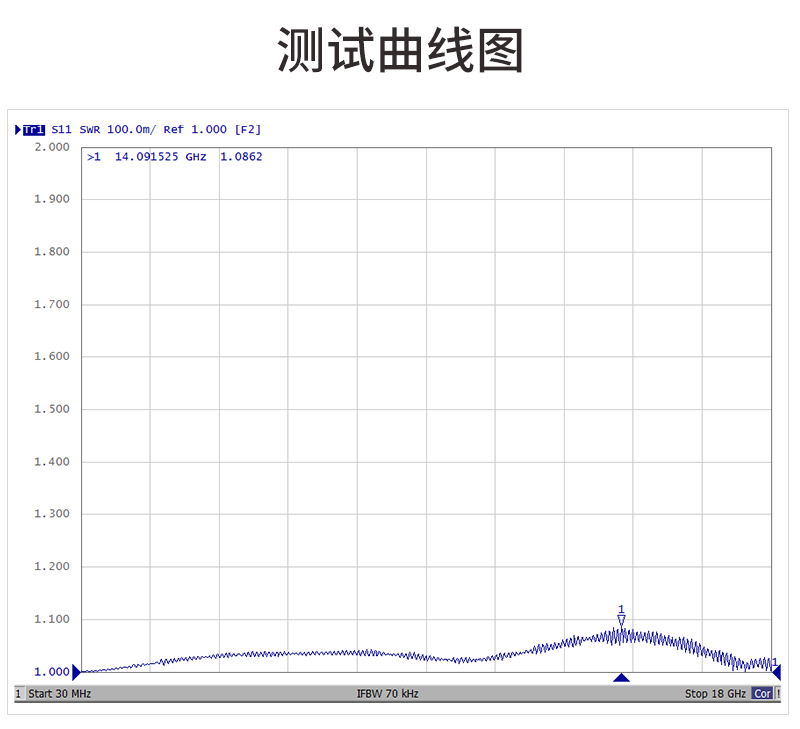Click marker 1 triangle on the trace
Screen dimensions: 800x729
click(621, 621)
